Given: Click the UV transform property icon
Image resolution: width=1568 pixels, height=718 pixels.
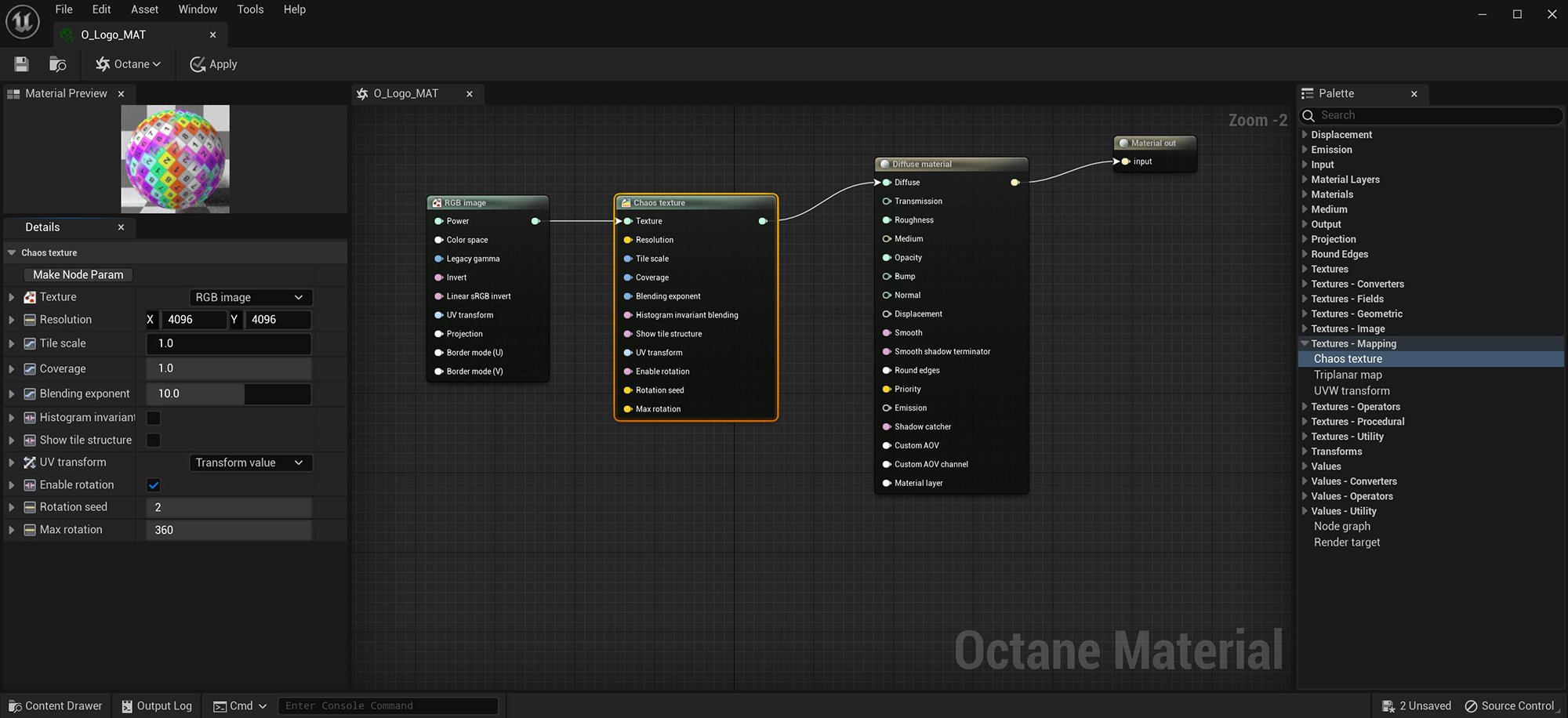Looking at the screenshot, I should click(30, 462).
